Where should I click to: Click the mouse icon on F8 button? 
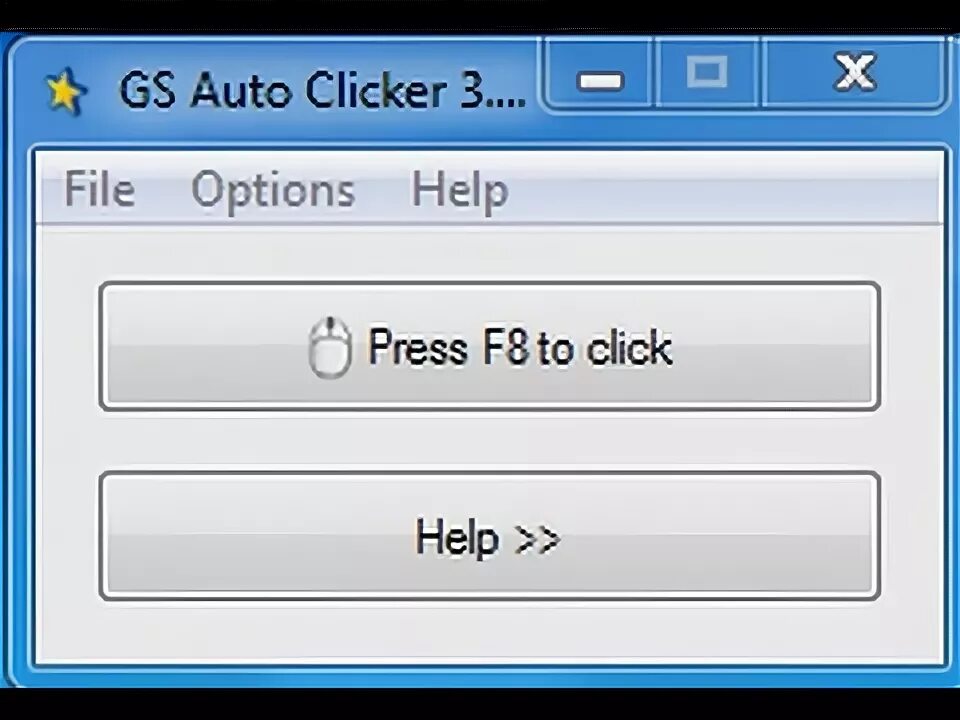tap(329, 347)
